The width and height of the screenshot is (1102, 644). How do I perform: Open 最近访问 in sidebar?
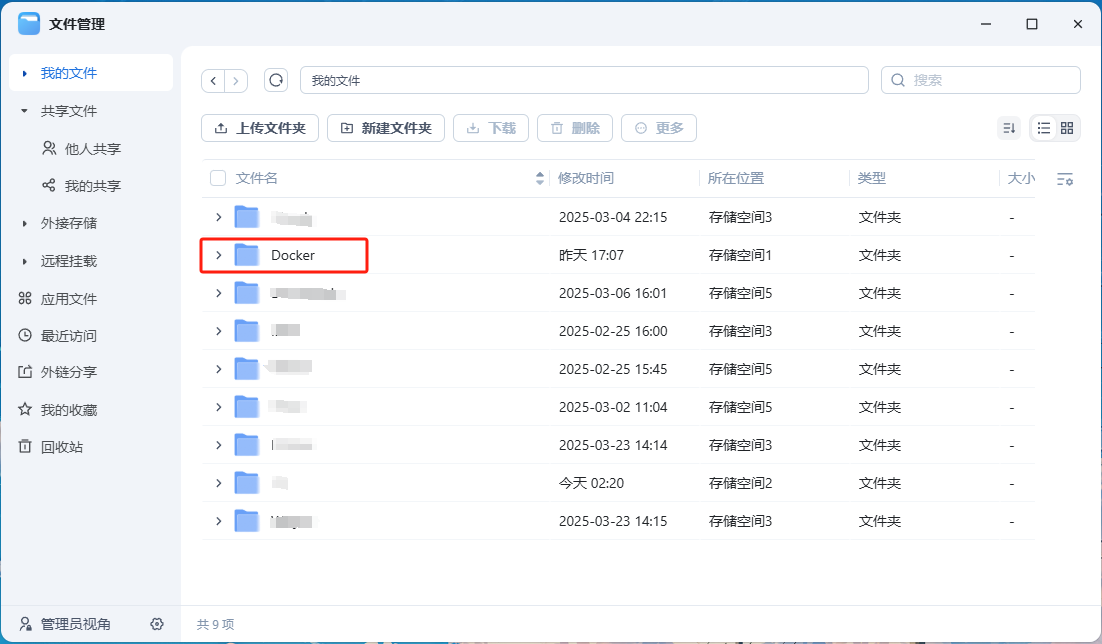[x=68, y=336]
